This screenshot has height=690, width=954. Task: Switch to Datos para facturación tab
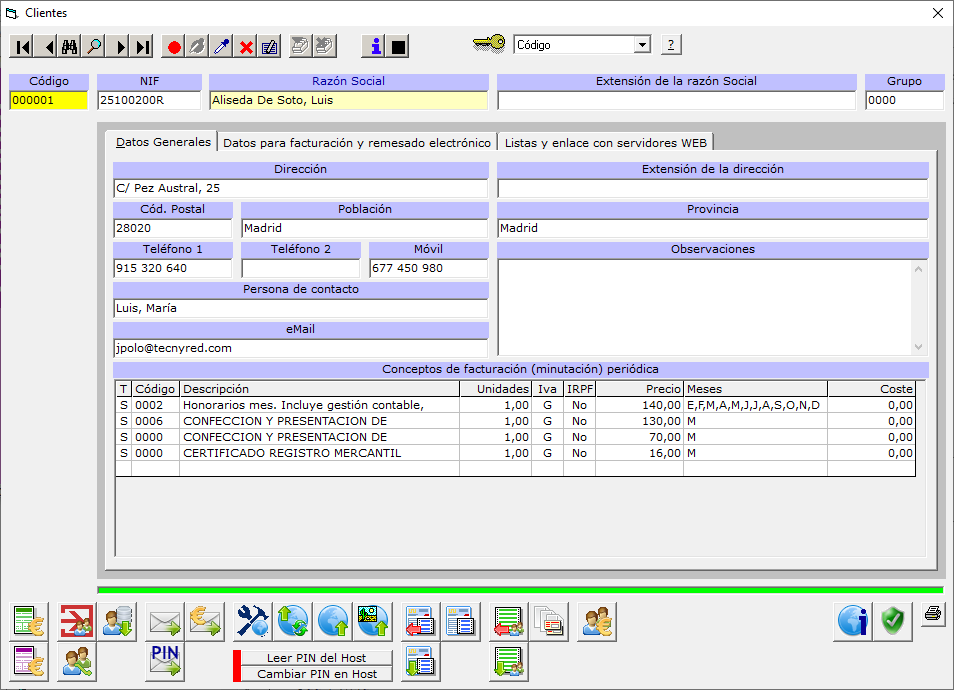[357, 143]
